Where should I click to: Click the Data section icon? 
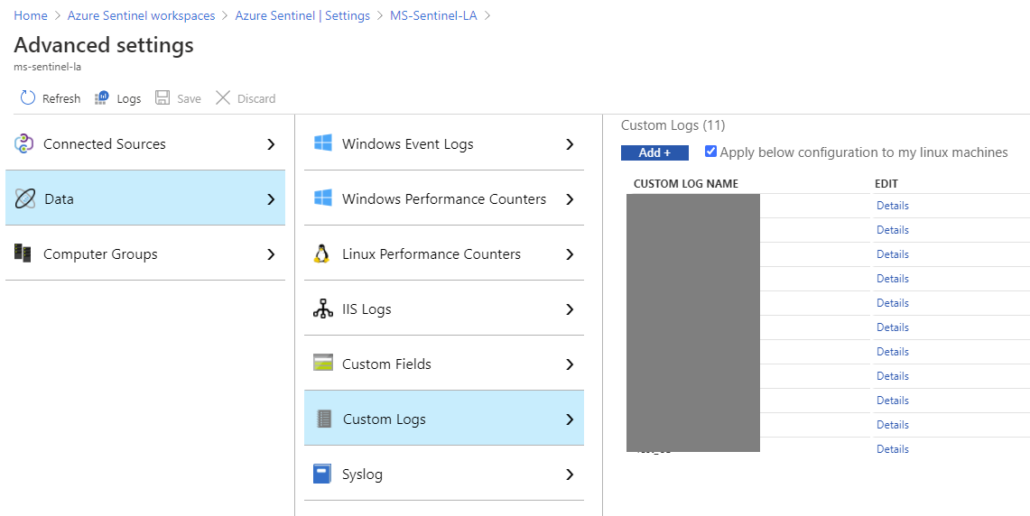tap(24, 199)
